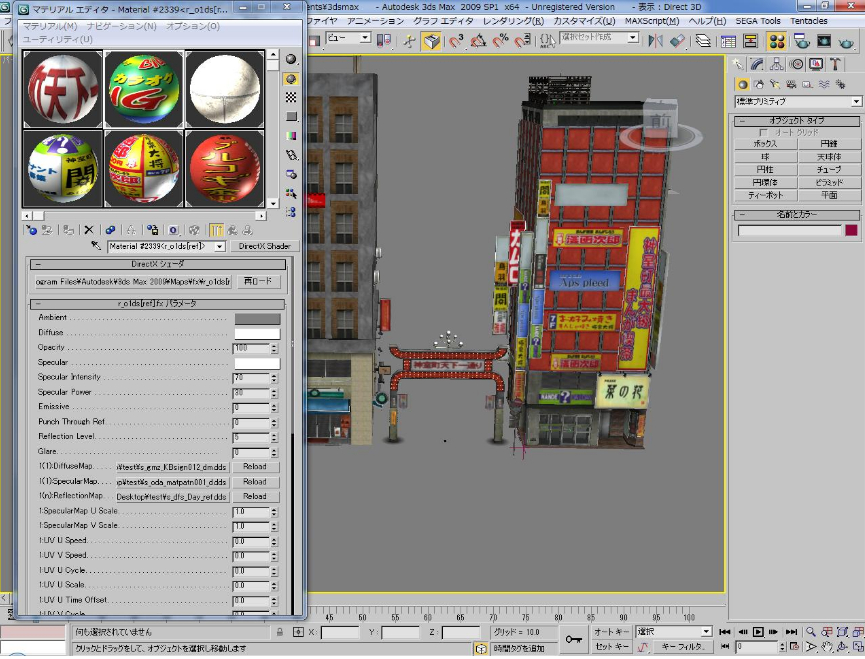
Task: Toggle オートキー auto key mode
Action: tap(611, 632)
